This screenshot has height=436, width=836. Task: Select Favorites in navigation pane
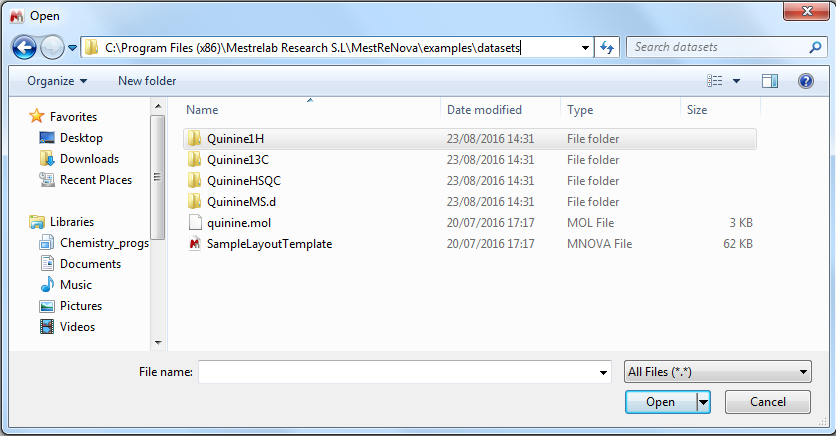click(73, 117)
